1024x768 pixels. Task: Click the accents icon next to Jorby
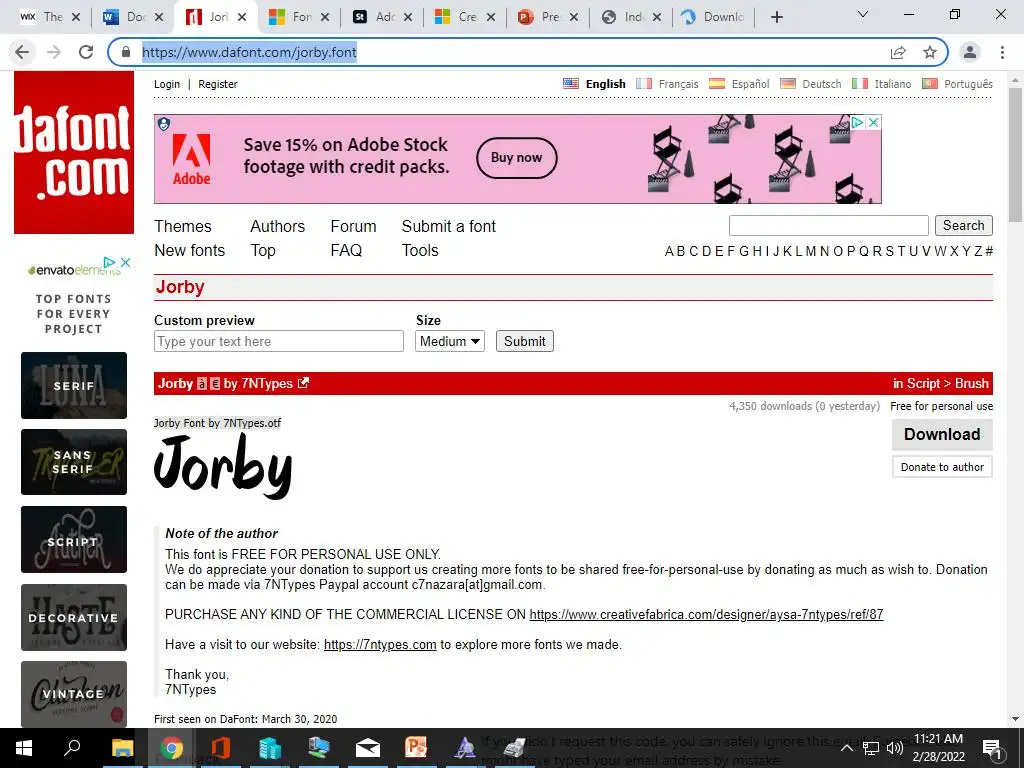pyautogui.click(x=202, y=384)
